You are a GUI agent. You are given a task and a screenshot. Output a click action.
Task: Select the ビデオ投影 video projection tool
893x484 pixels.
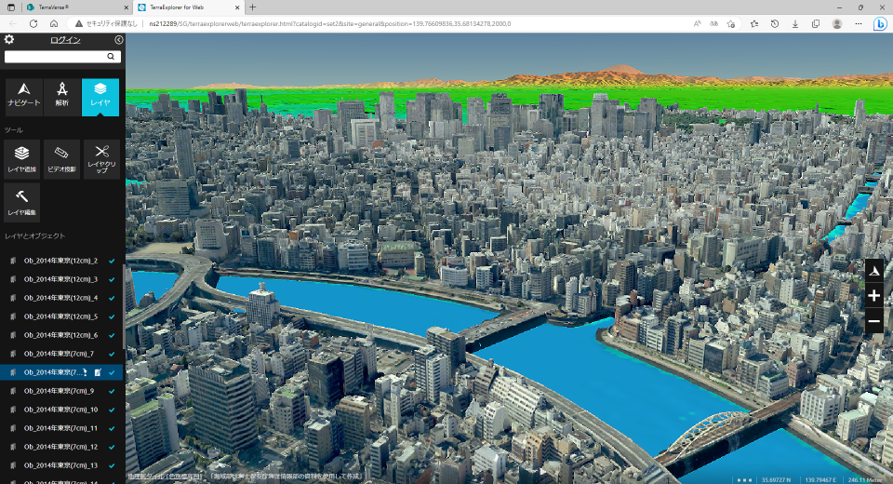click(x=62, y=159)
